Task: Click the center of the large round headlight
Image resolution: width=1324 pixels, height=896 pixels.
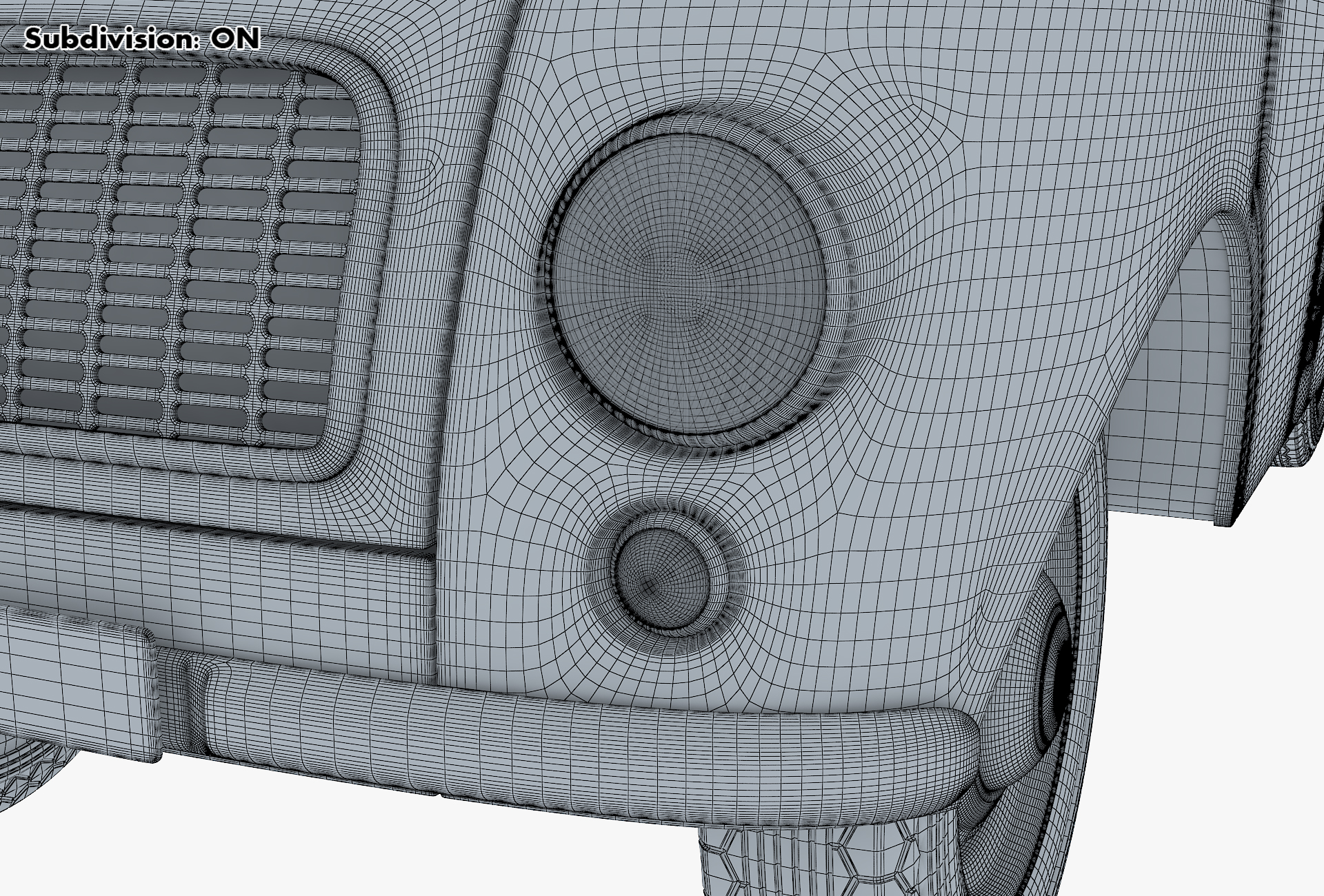Action: click(x=688, y=284)
